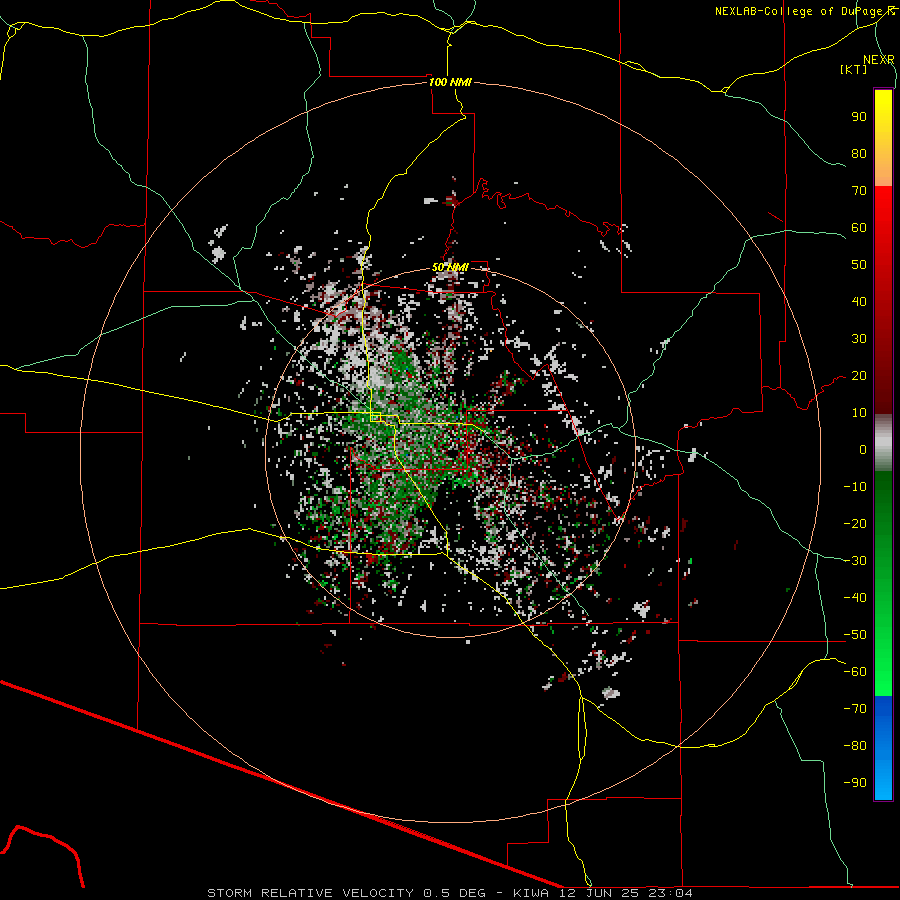Click the 12 JUN 25 date text
Viewport: 900px width, 900px height.
click(599, 893)
